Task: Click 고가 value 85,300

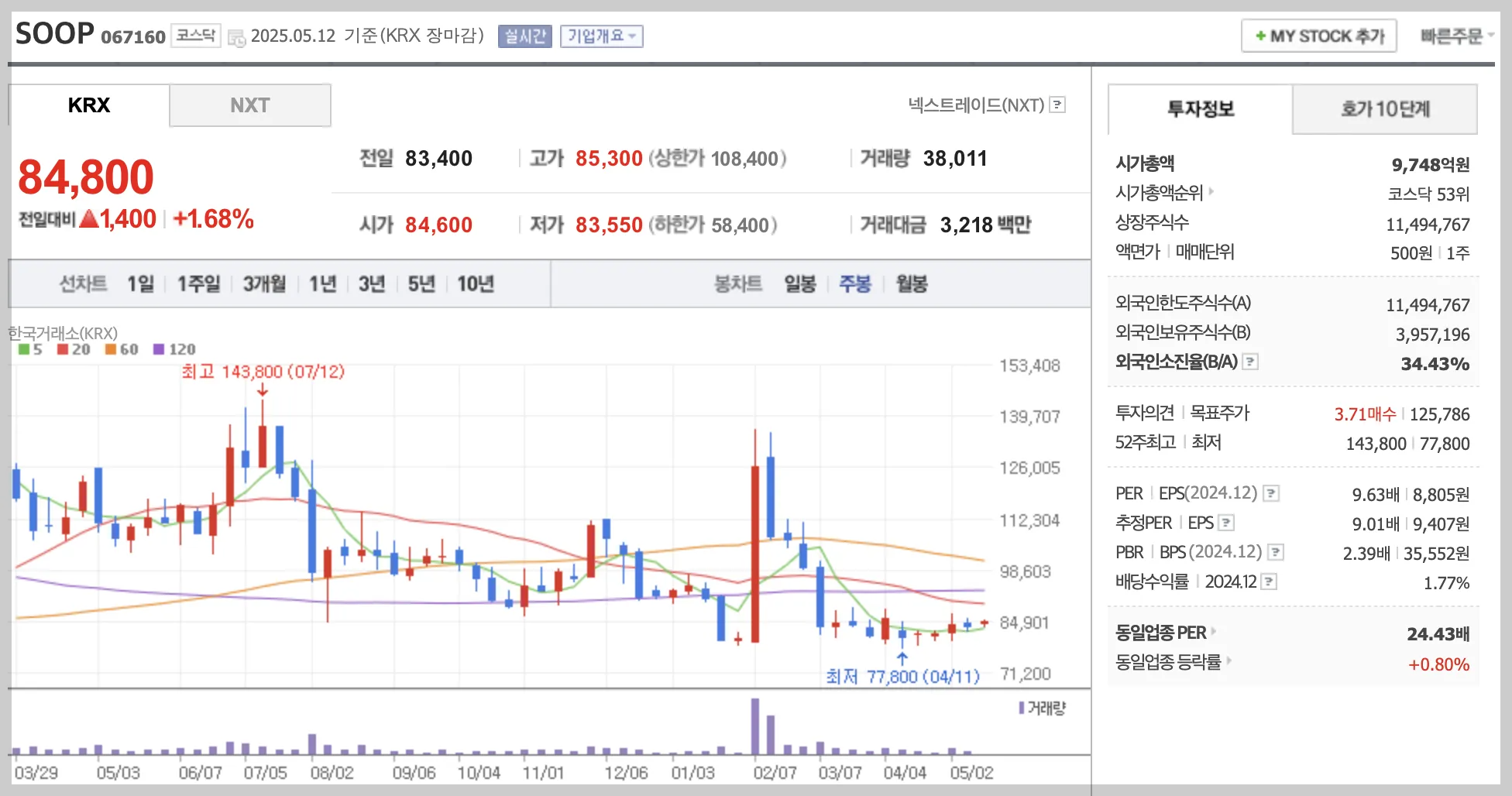Action: pos(609,159)
